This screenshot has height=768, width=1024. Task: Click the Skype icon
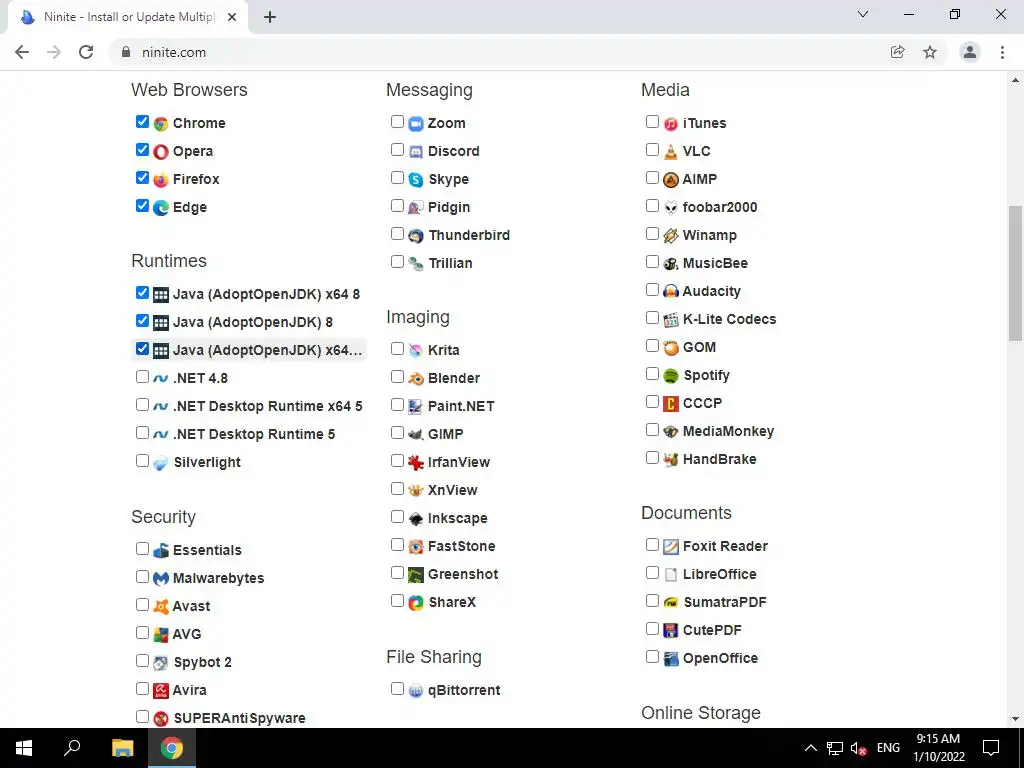pos(416,180)
